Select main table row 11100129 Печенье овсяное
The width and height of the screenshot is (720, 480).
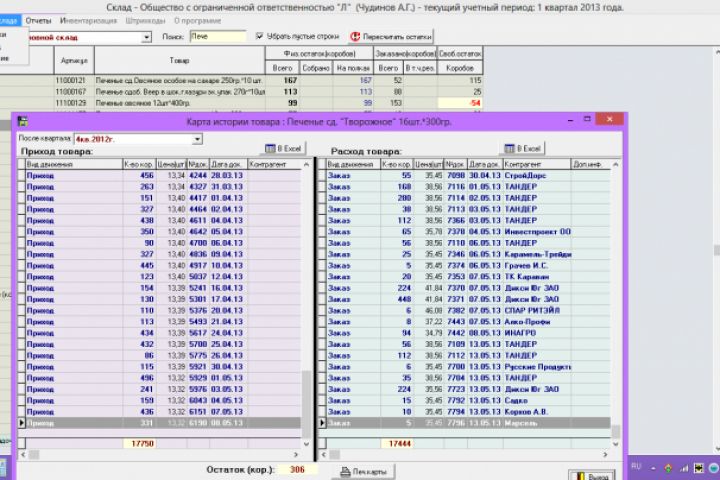coord(242,103)
